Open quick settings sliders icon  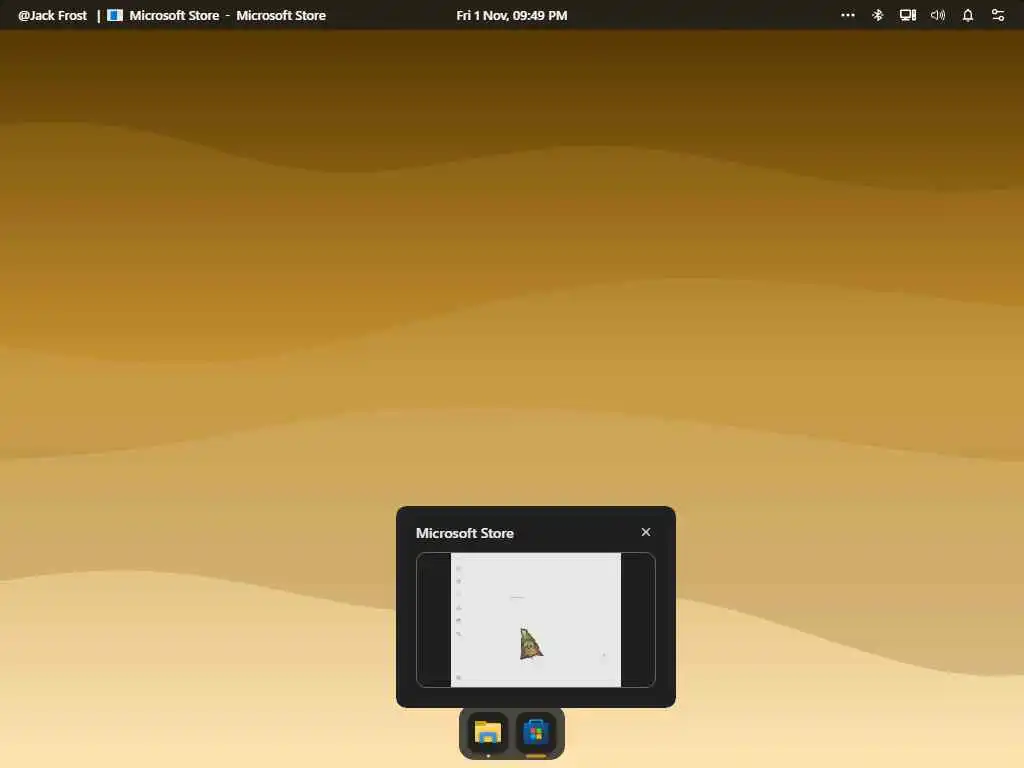click(998, 15)
